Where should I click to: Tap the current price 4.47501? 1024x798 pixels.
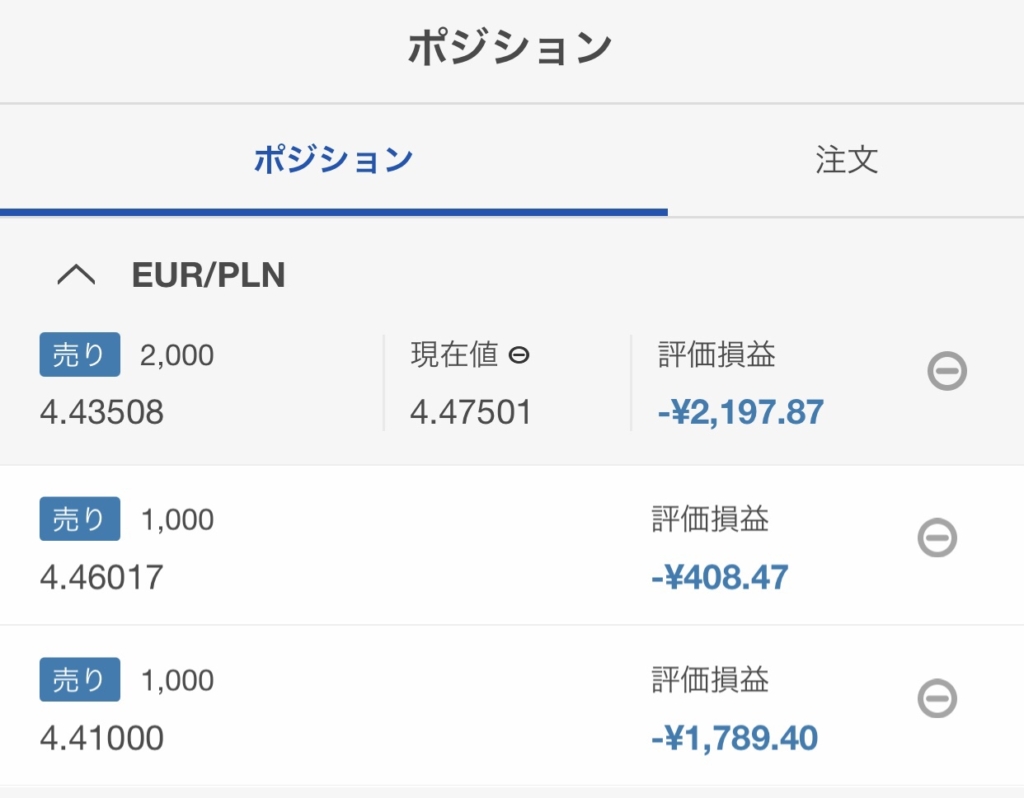[471, 411]
